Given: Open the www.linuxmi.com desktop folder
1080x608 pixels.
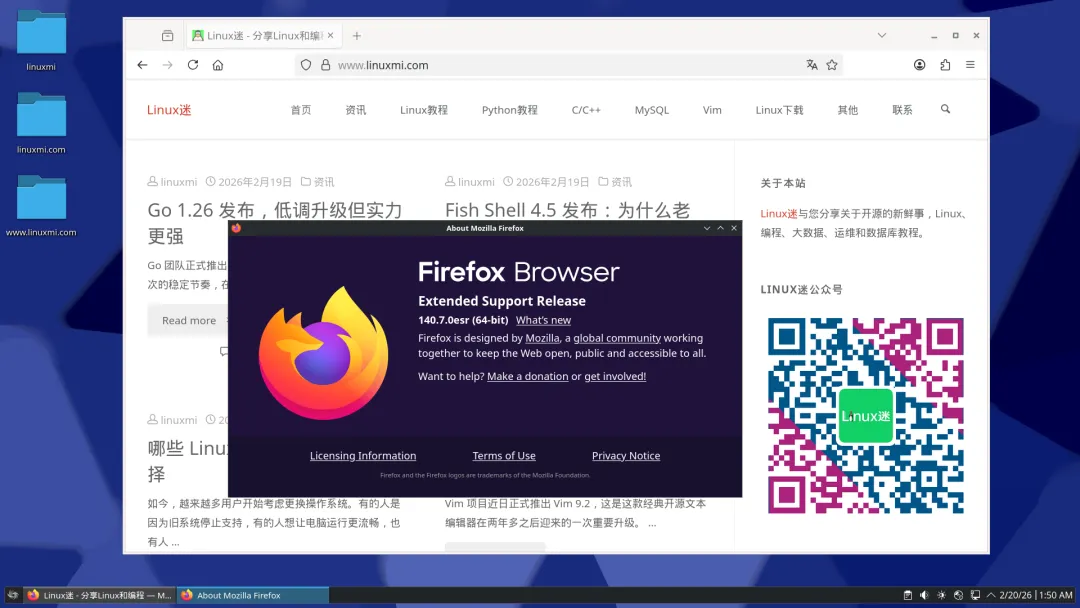Looking at the screenshot, I should (41, 205).
